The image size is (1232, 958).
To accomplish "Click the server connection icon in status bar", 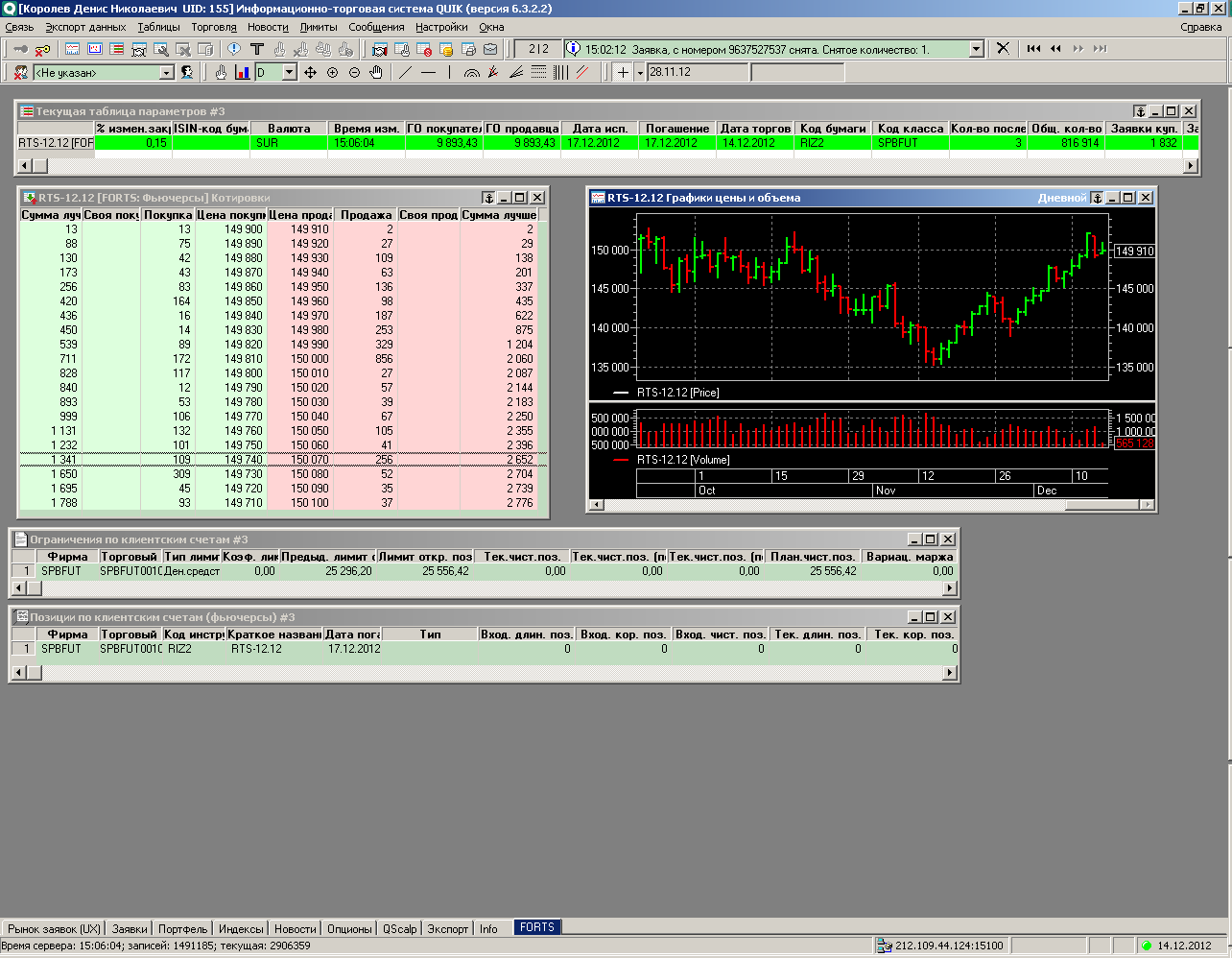I will tap(885, 946).
